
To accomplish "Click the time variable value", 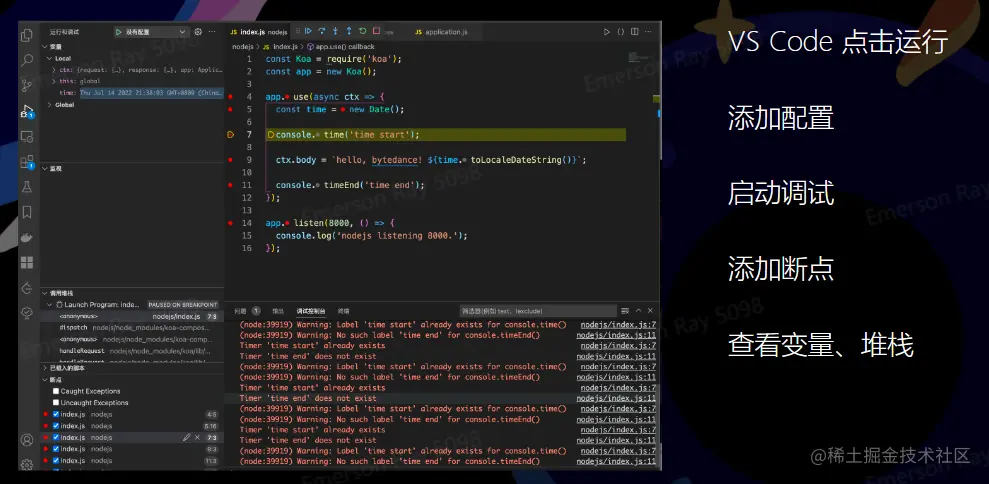I will [x=151, y=93].
